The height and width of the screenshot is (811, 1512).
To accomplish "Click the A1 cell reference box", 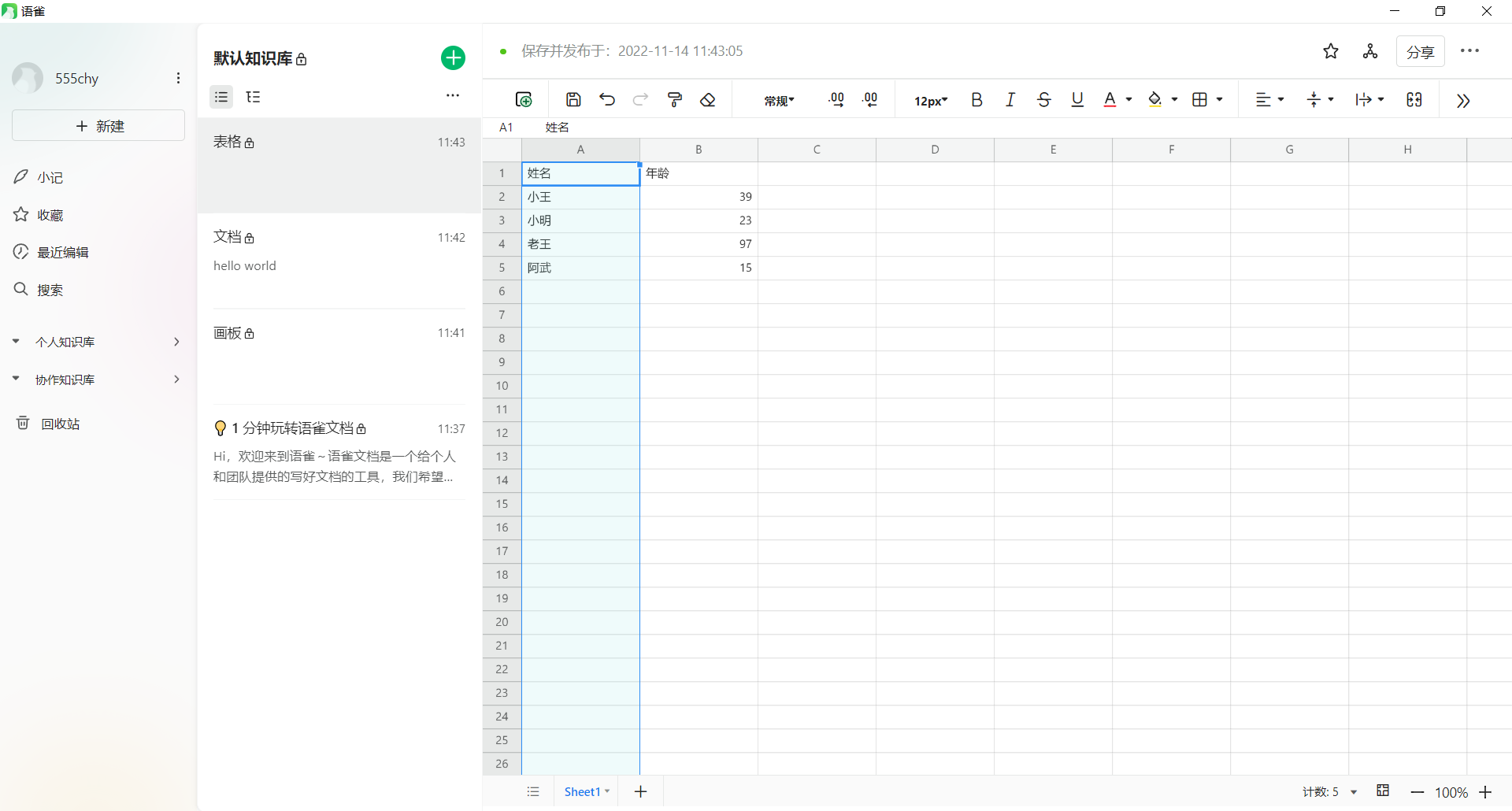I will coord(506,128).
